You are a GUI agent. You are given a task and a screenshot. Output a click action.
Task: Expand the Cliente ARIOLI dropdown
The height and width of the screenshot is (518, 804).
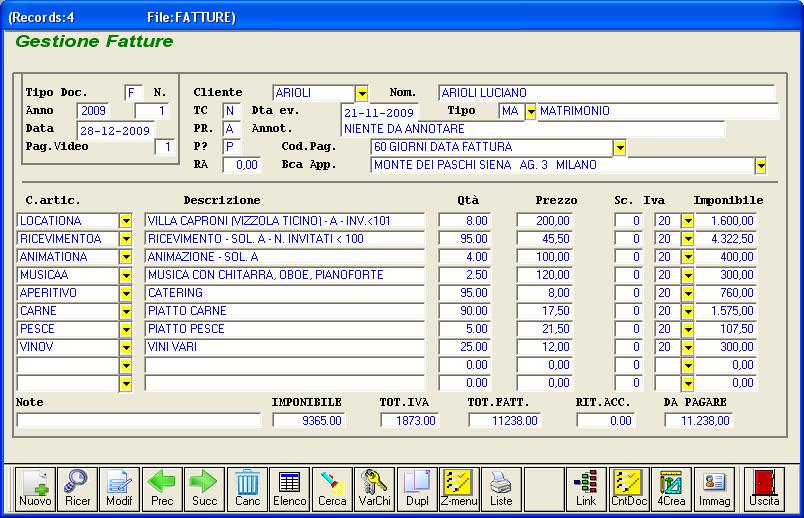point(362,93)
